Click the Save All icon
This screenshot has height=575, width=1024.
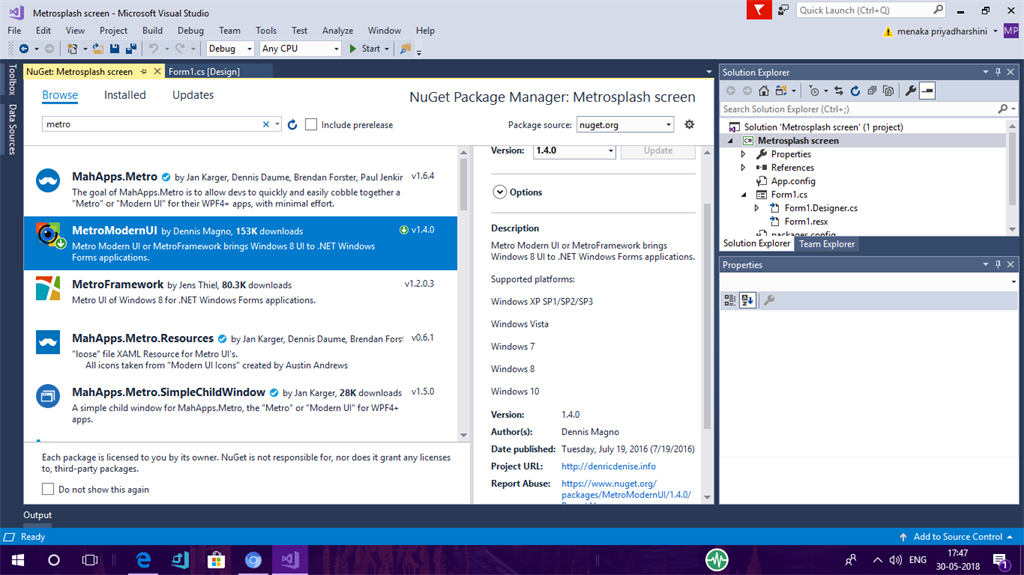[x=131, y=48]
